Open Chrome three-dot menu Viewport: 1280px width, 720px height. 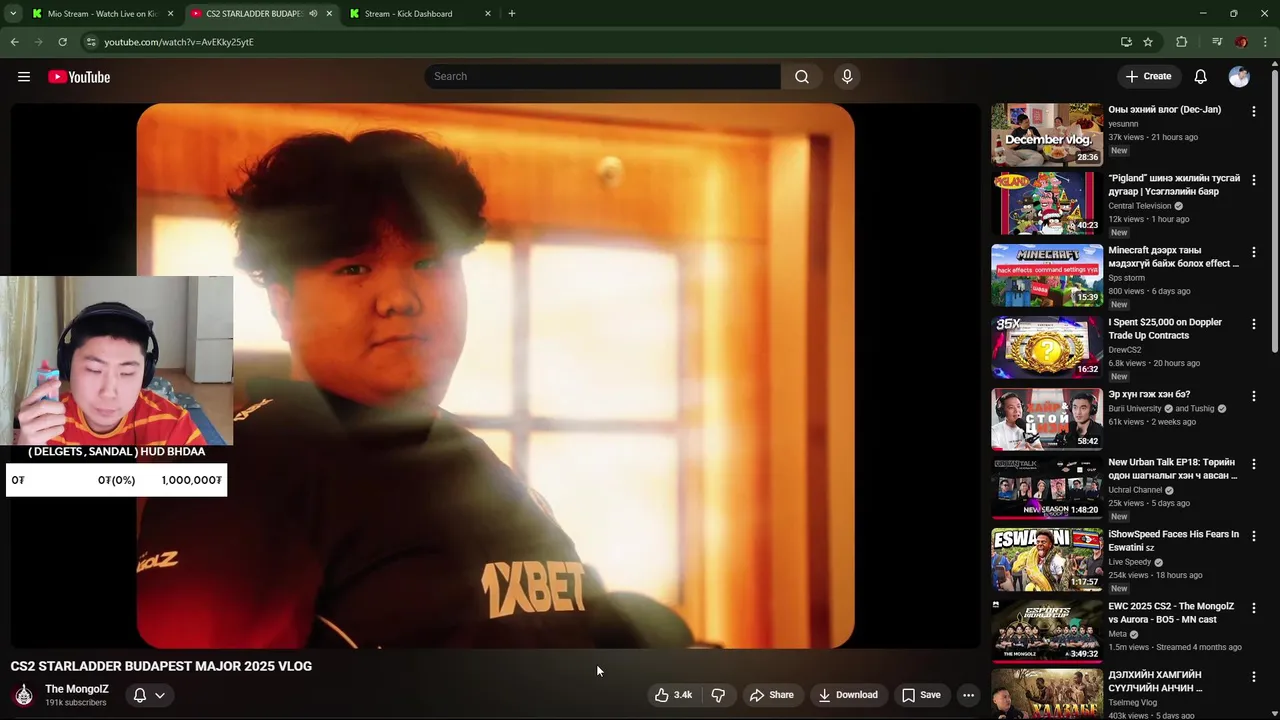(x=1266, y=42)
